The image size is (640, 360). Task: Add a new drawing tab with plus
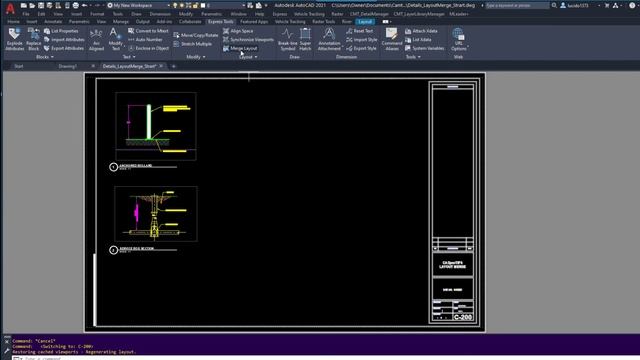pos(173,66)
